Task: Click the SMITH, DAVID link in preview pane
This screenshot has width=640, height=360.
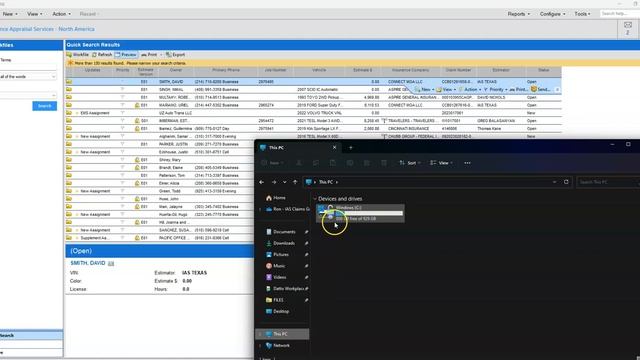Action: (88, 263)
